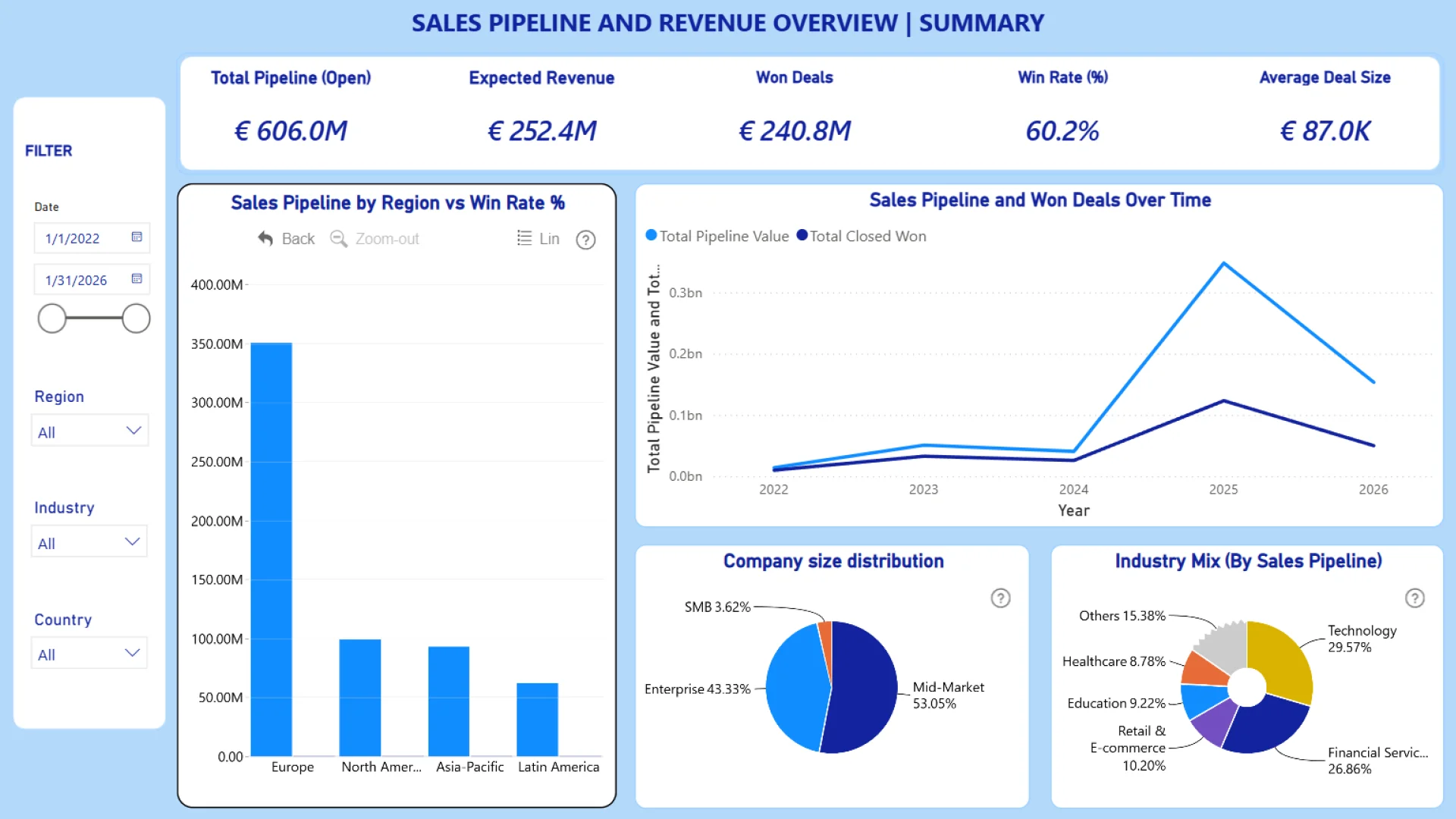
Task: Expand the Country filter dropdown
Action: [132, 653]
